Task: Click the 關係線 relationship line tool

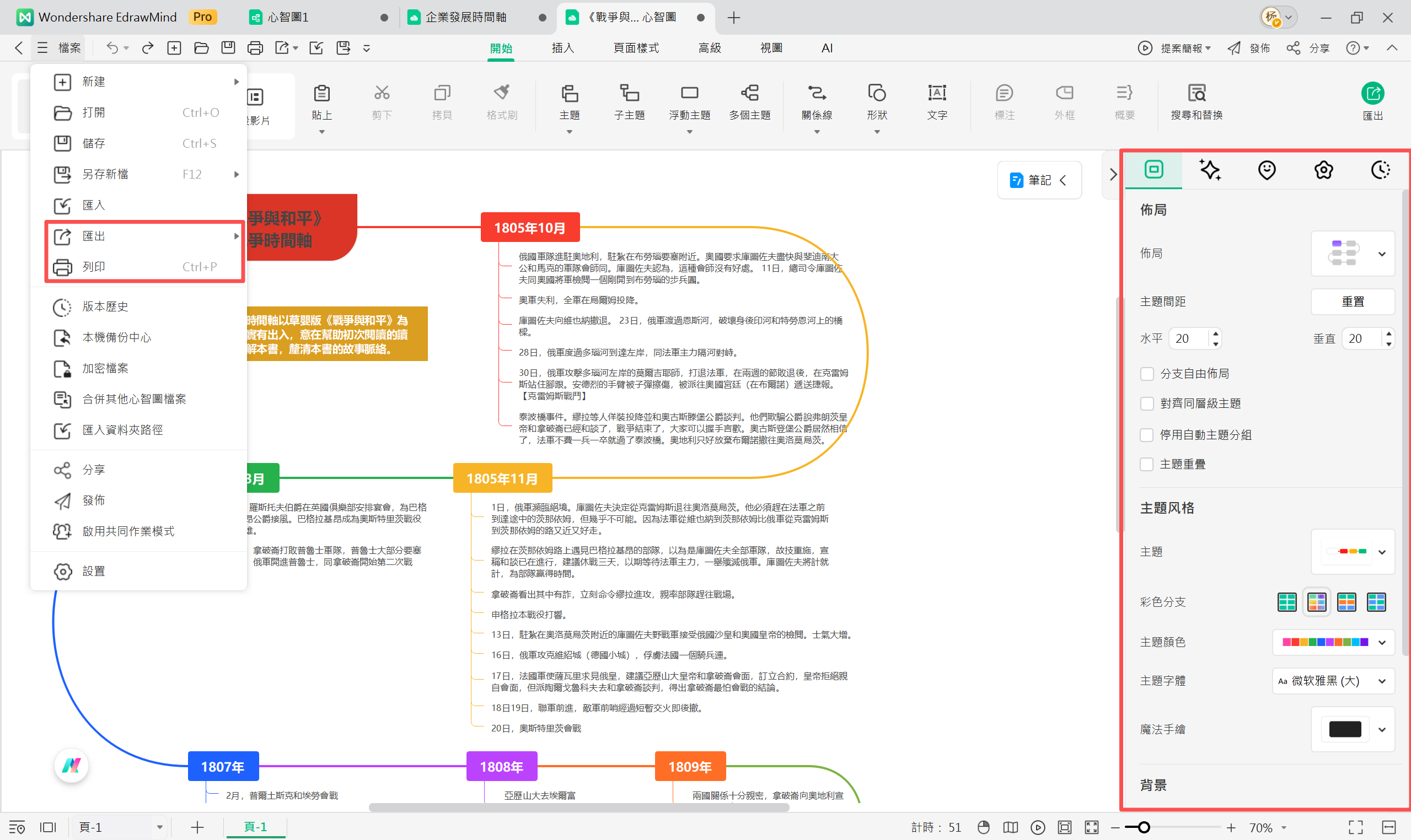Action: pos(817,93)
